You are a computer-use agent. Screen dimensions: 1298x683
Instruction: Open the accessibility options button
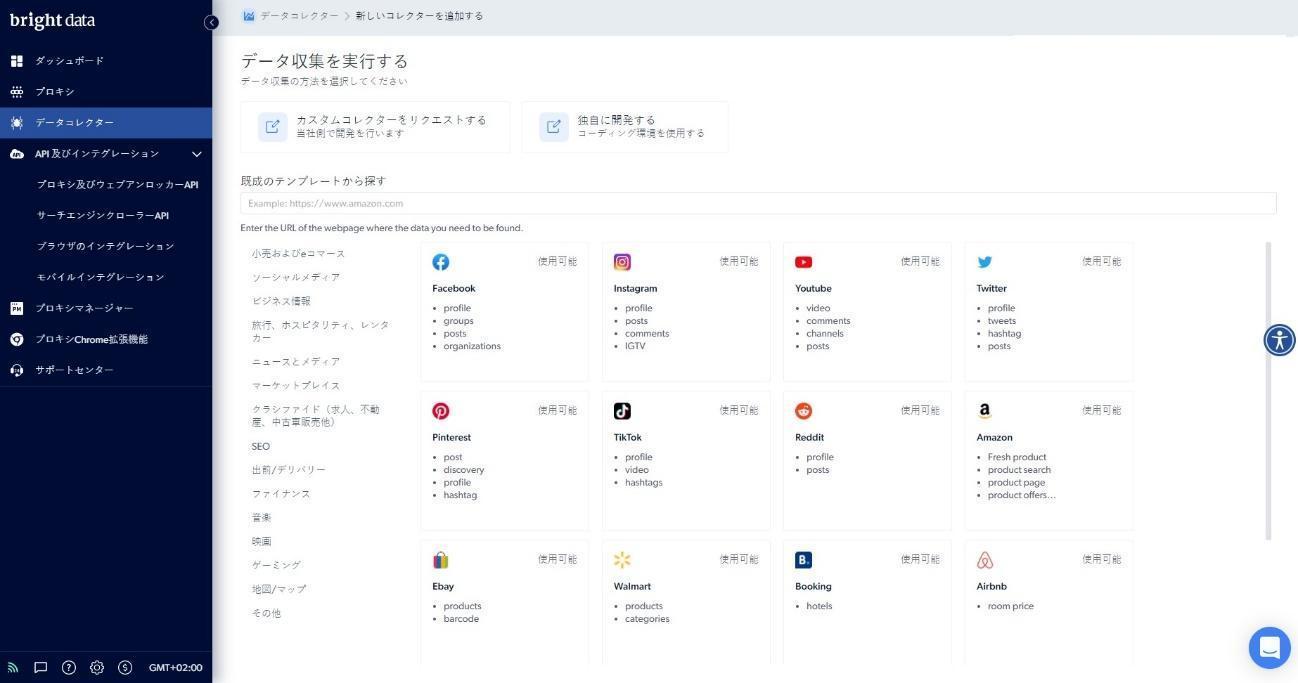click(1279, 340)
